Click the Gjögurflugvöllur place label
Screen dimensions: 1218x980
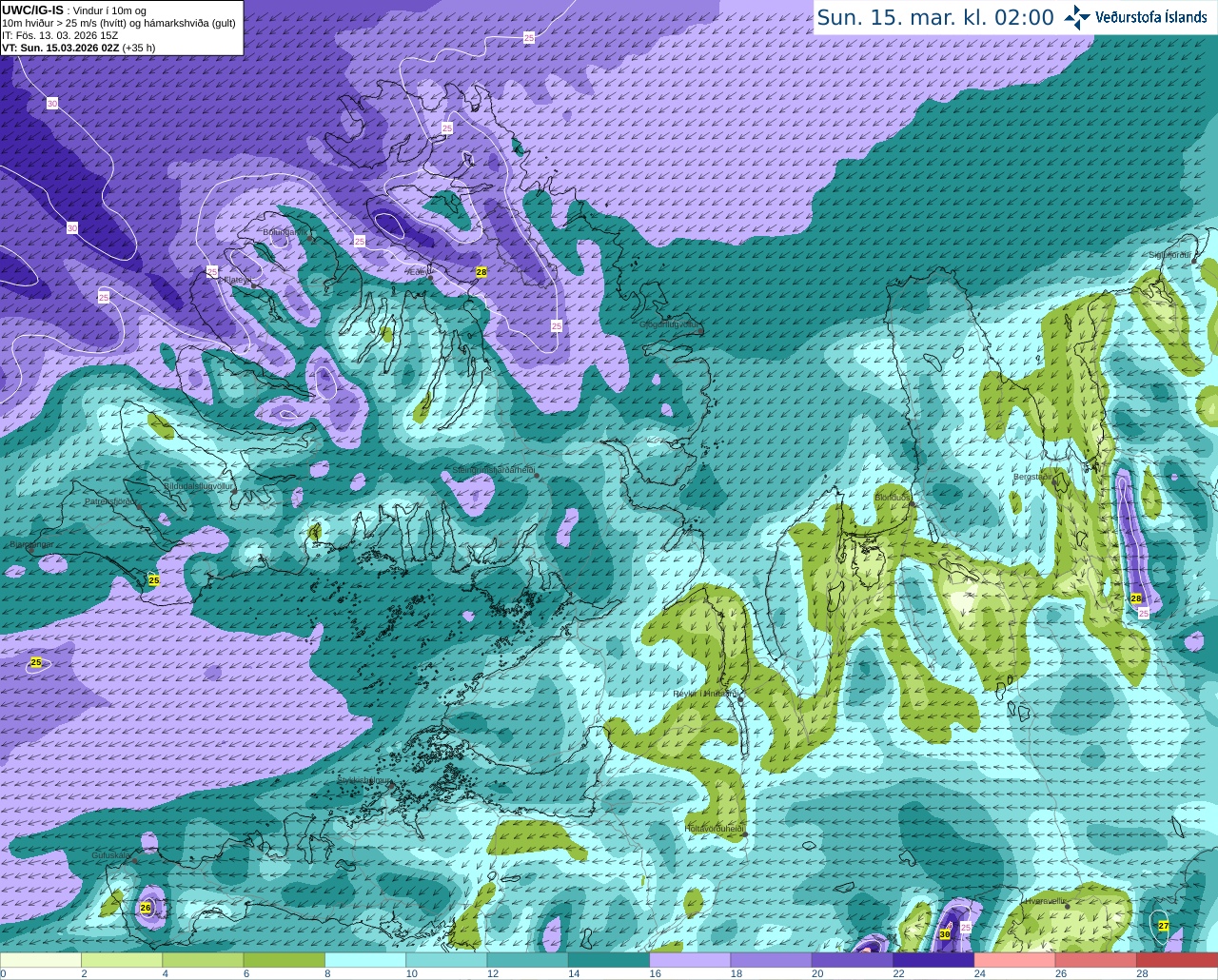(670, 324)
